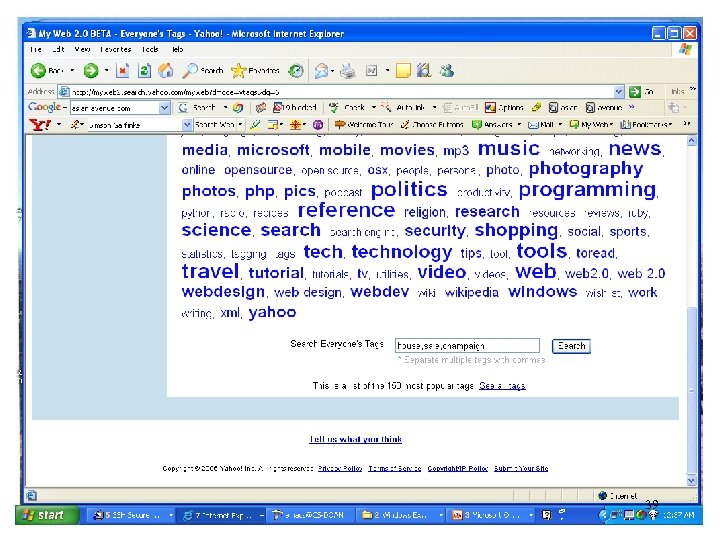The height and width of the screenshot is (540, 720).
Task: Click the Yahoo! Y logo icon
Action: 40,124
